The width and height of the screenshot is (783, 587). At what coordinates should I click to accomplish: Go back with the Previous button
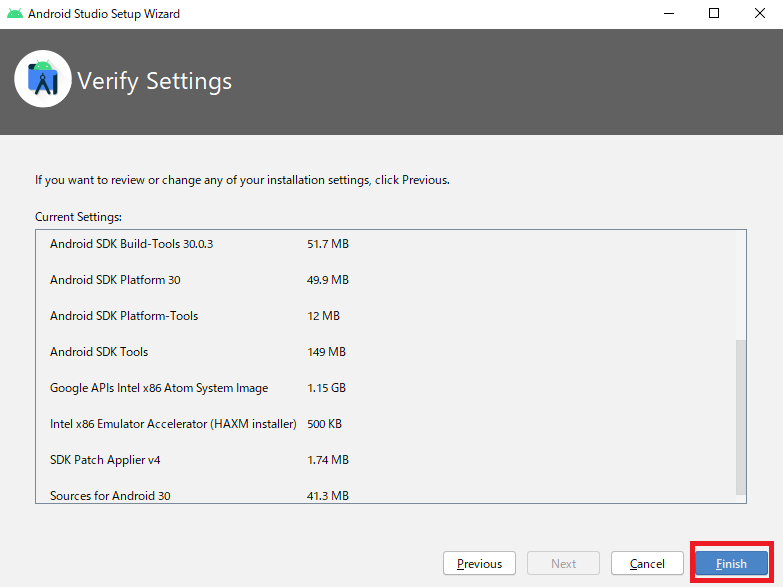click(479, 564)
